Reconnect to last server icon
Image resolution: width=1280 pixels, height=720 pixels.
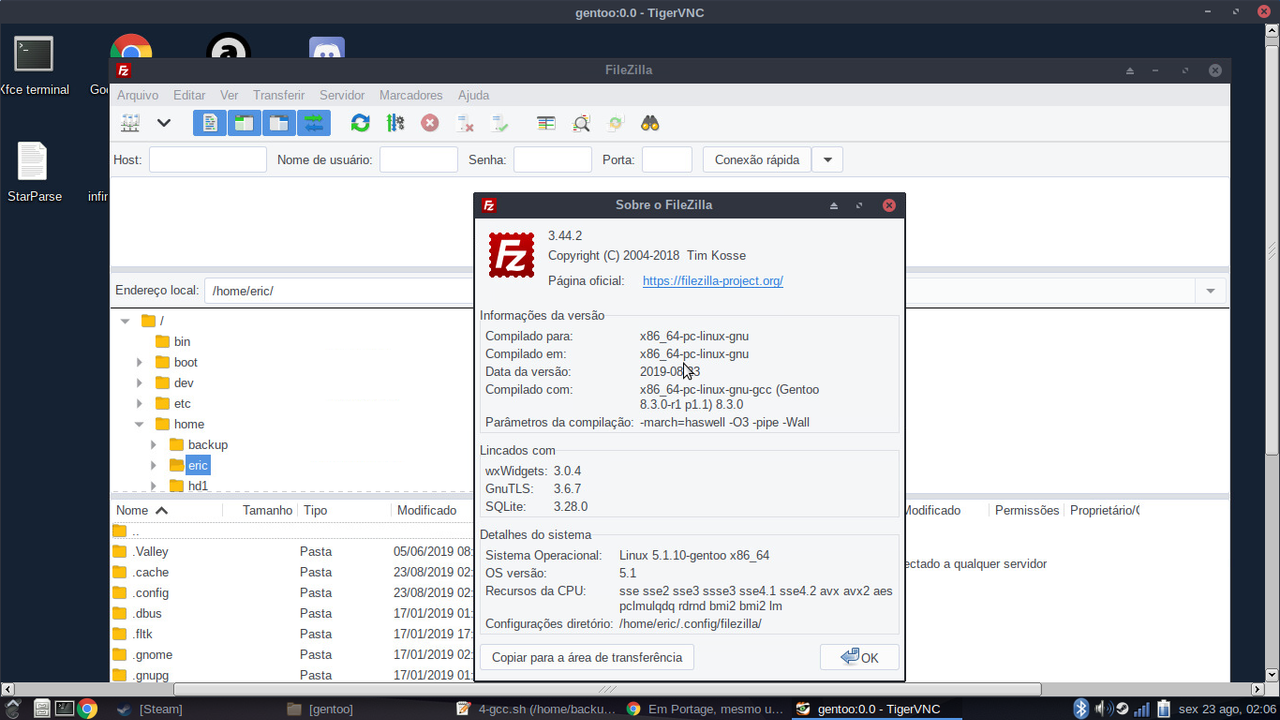pyautogui.click(x=500, y=123)
